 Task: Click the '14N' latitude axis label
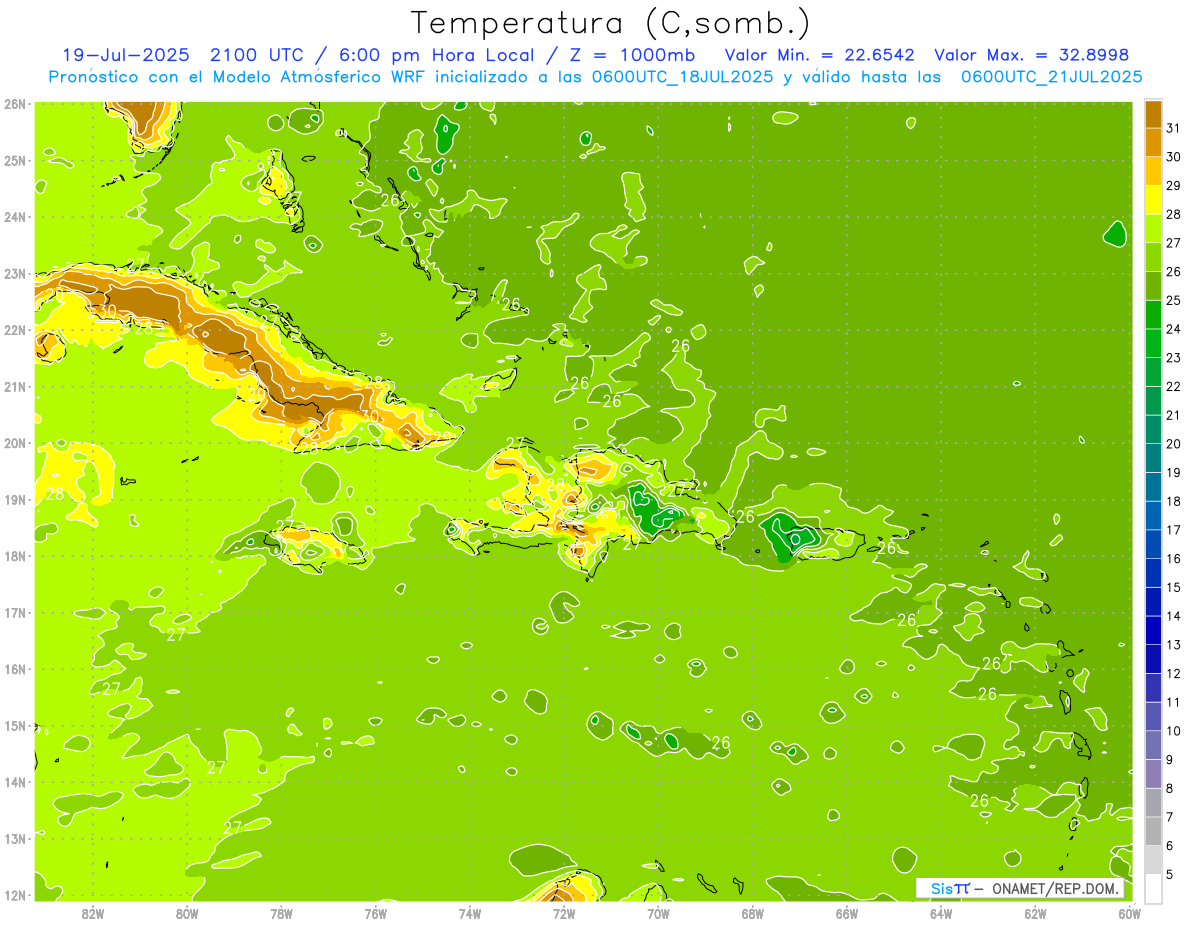(x=15, y=782)
